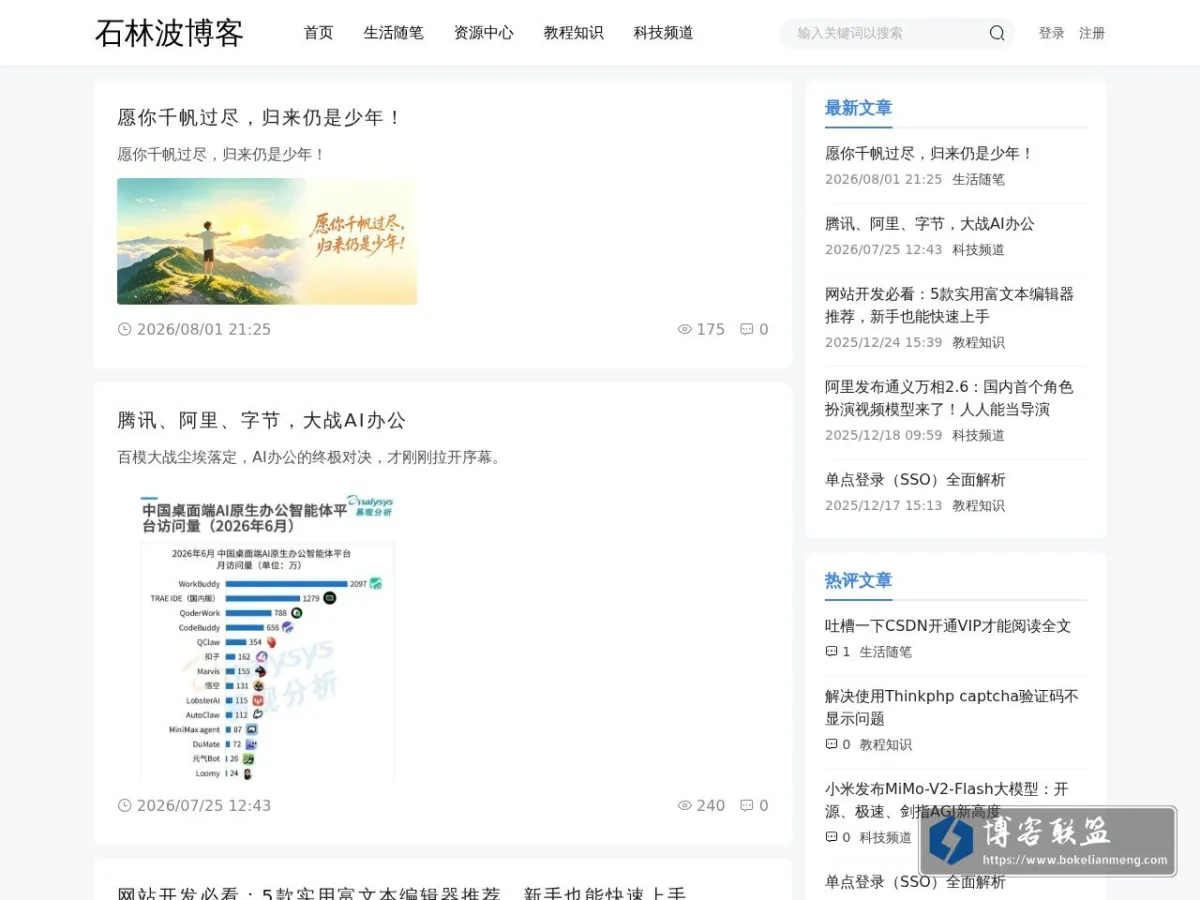Screen dimensions: 1200x900
Task: Click comment icon in first article card
Action: pos(746,329)
